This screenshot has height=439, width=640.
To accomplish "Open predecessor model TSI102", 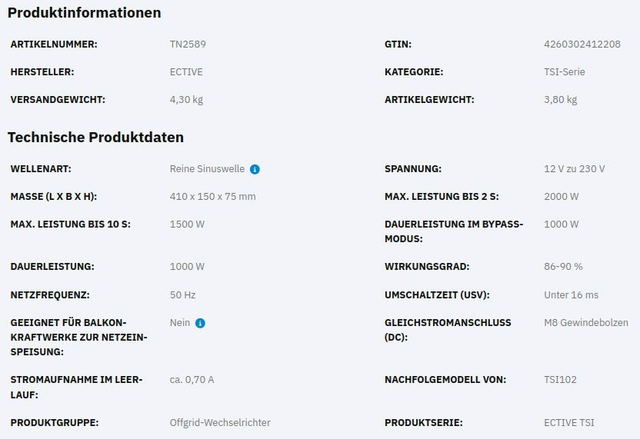I will tap(560, 380).
